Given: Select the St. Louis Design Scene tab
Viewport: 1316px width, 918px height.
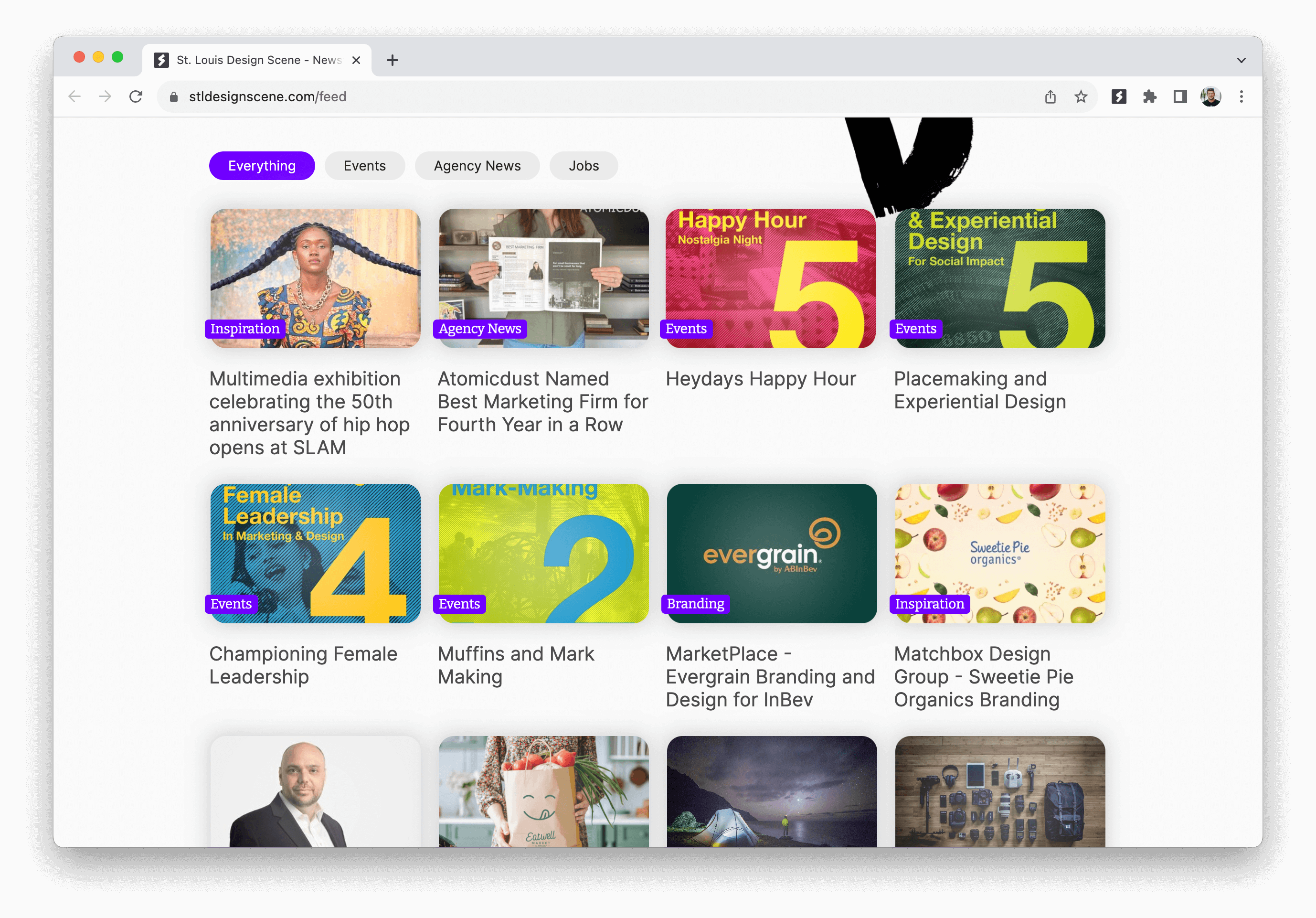Looking at the screenshot, I should pos(257,60).
